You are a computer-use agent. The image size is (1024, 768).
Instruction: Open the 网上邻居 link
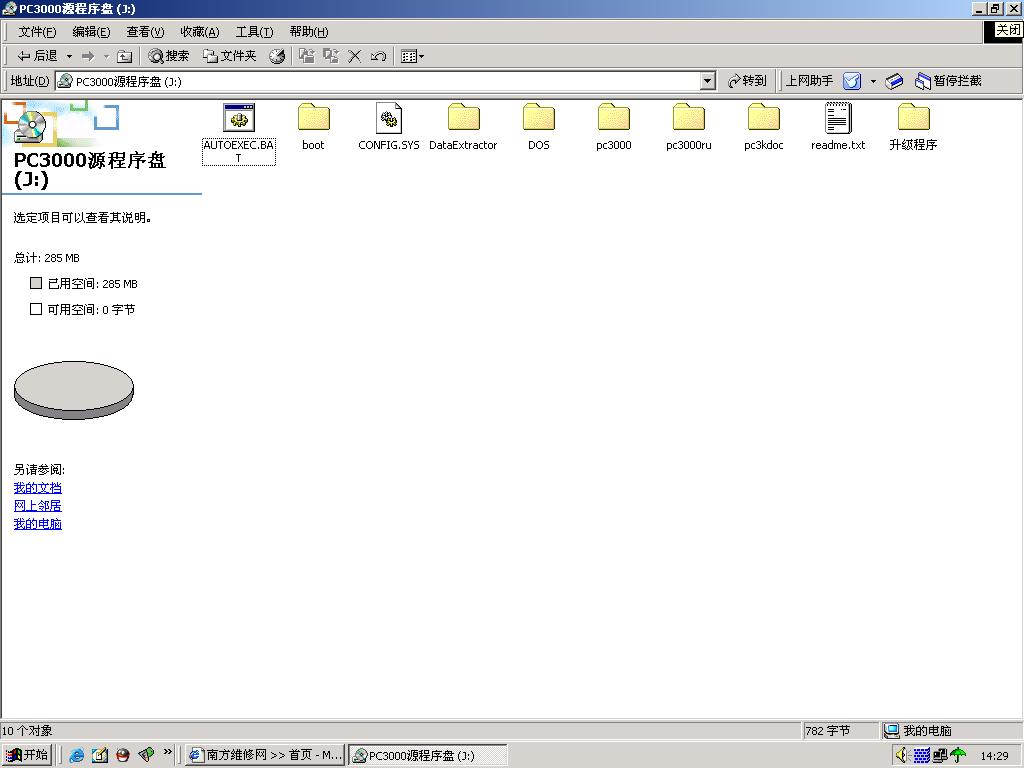38,505
